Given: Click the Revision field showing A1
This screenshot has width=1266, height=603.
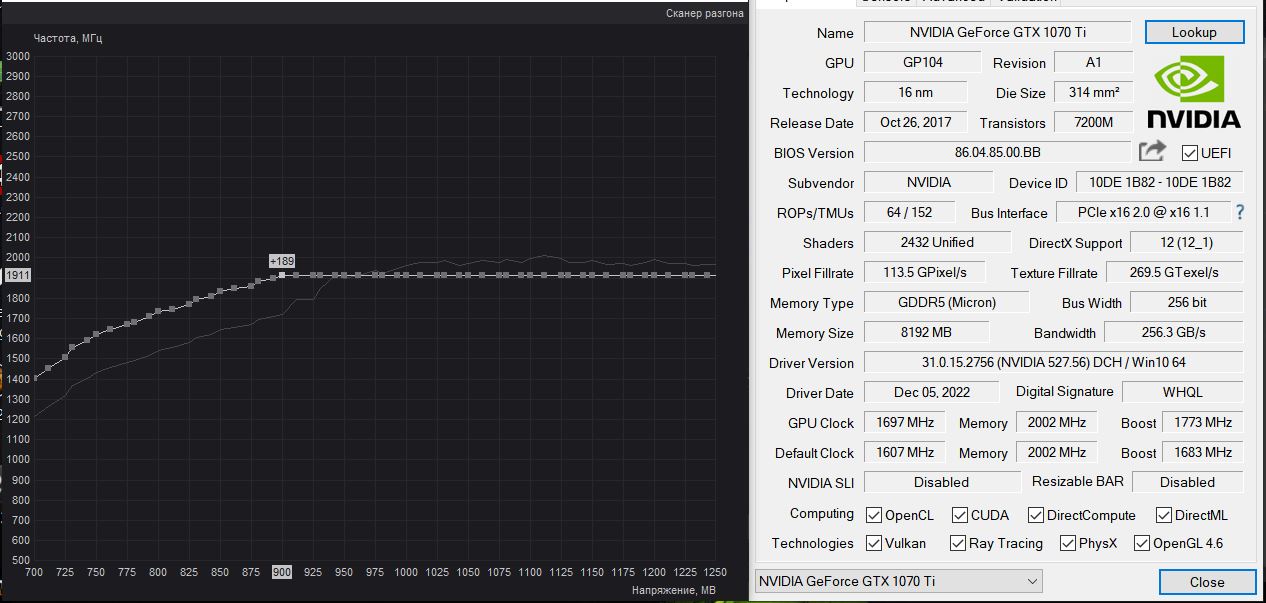Looking at the screenshot, I should 1094,62.
